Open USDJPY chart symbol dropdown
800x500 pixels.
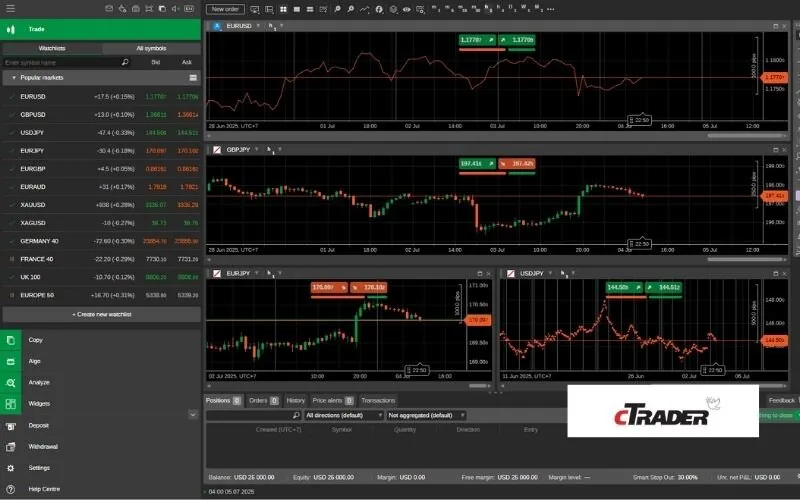coord(550,273)
